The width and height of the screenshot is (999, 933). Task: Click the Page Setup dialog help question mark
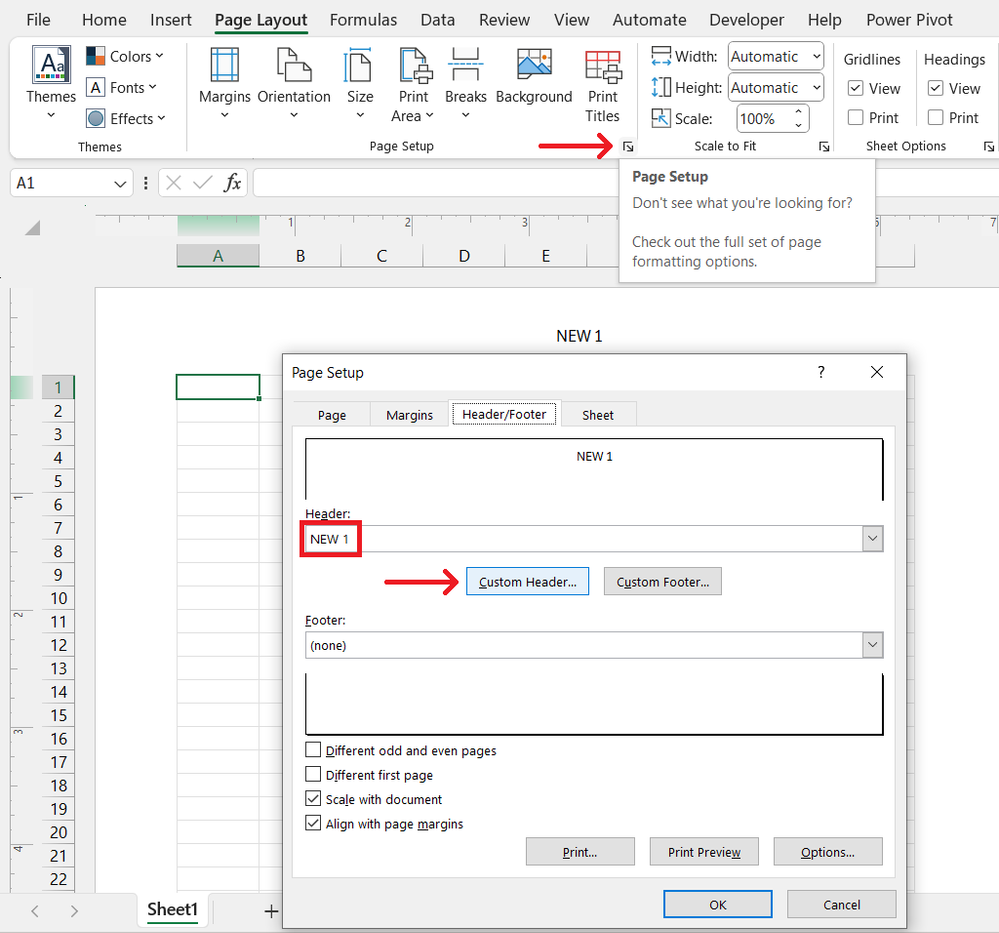[821, 372]
